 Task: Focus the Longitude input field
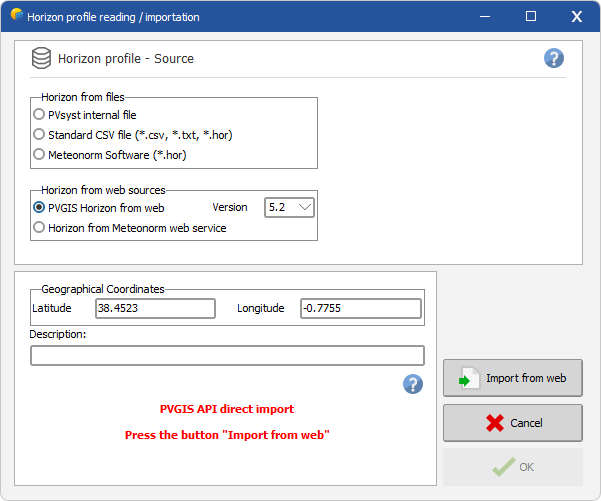tap(361, 308)
